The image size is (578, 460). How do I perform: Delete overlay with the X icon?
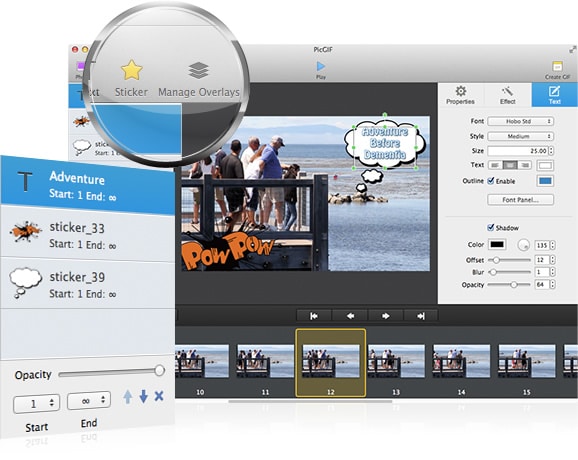pyautogui.click(x=159, y=396)
